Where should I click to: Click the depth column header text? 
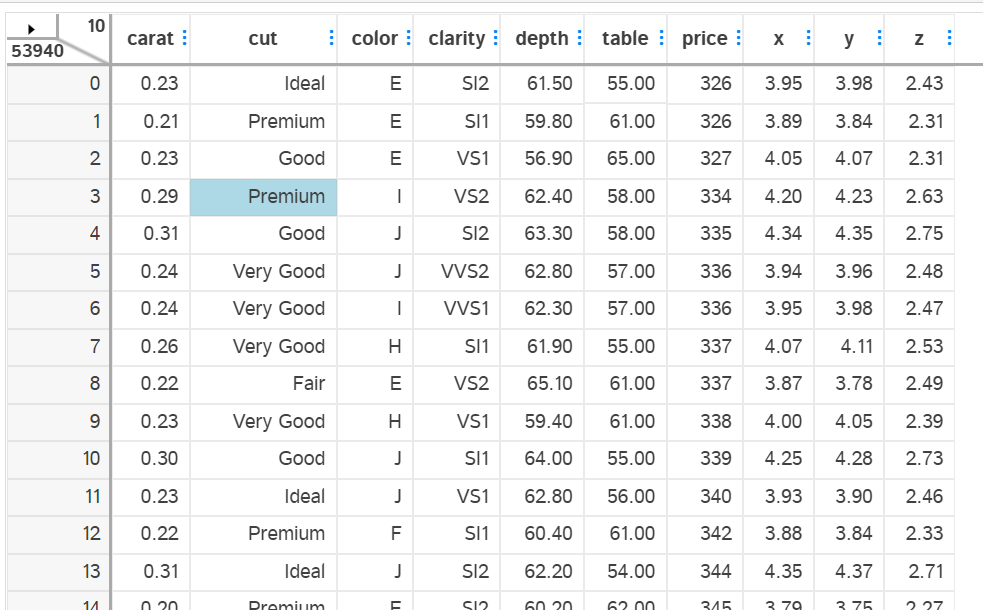[541, 39]
